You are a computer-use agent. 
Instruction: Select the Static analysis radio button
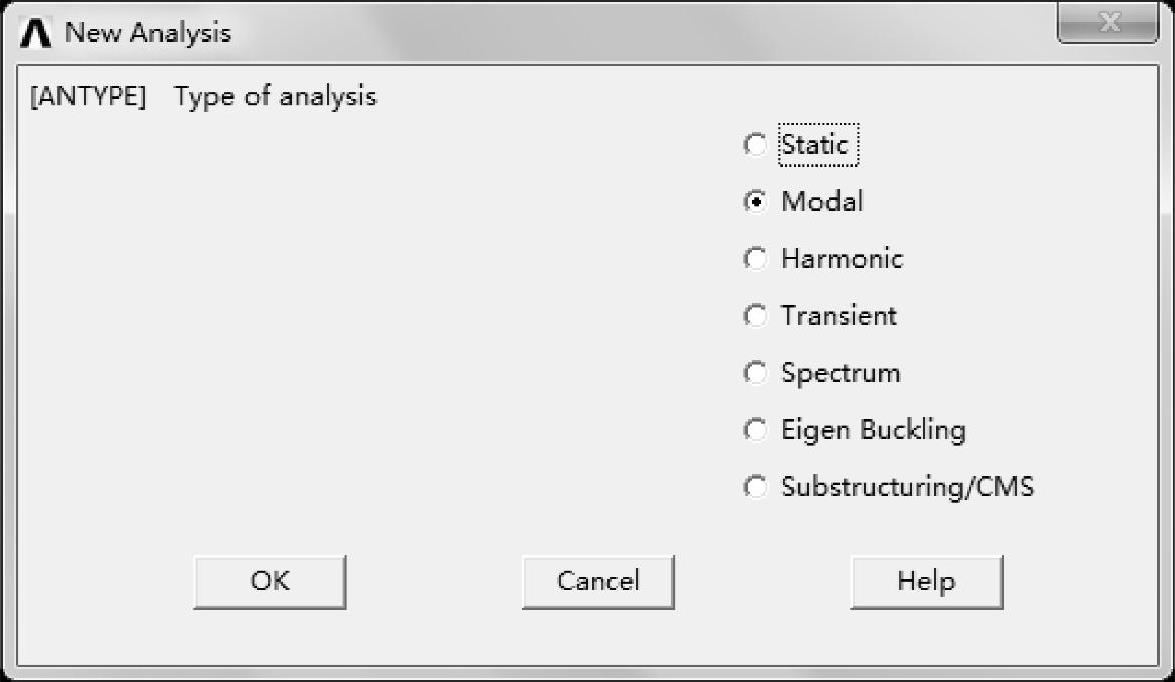756,145
